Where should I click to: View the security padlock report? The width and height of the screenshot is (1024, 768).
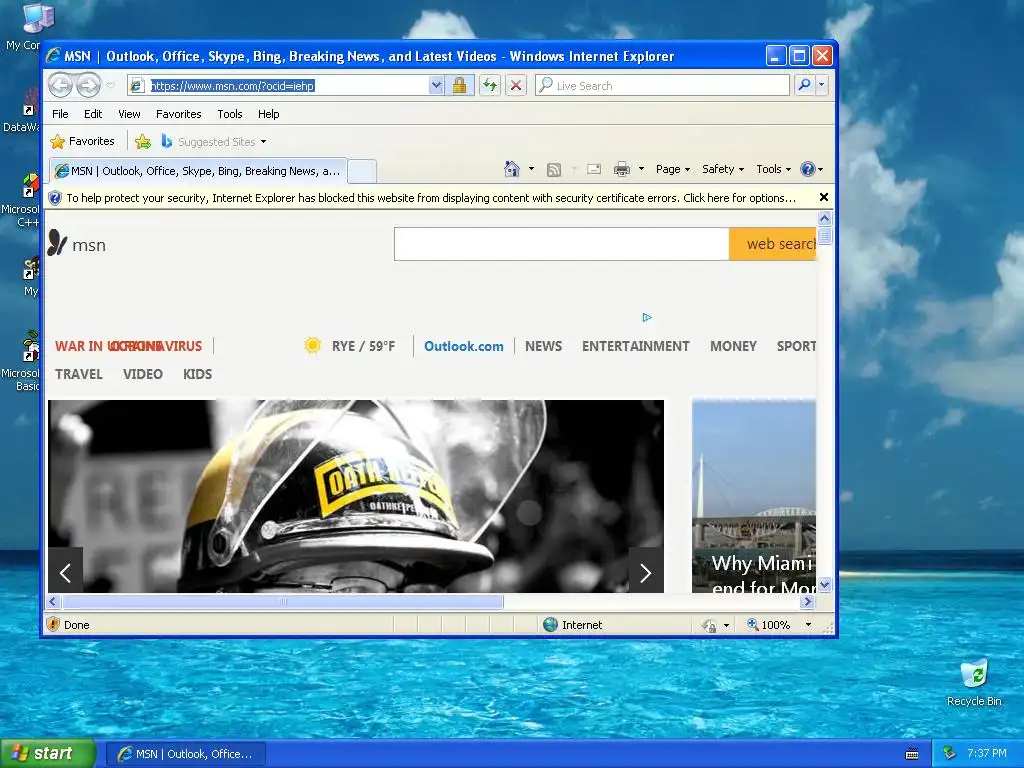click(x=459, y=86)
